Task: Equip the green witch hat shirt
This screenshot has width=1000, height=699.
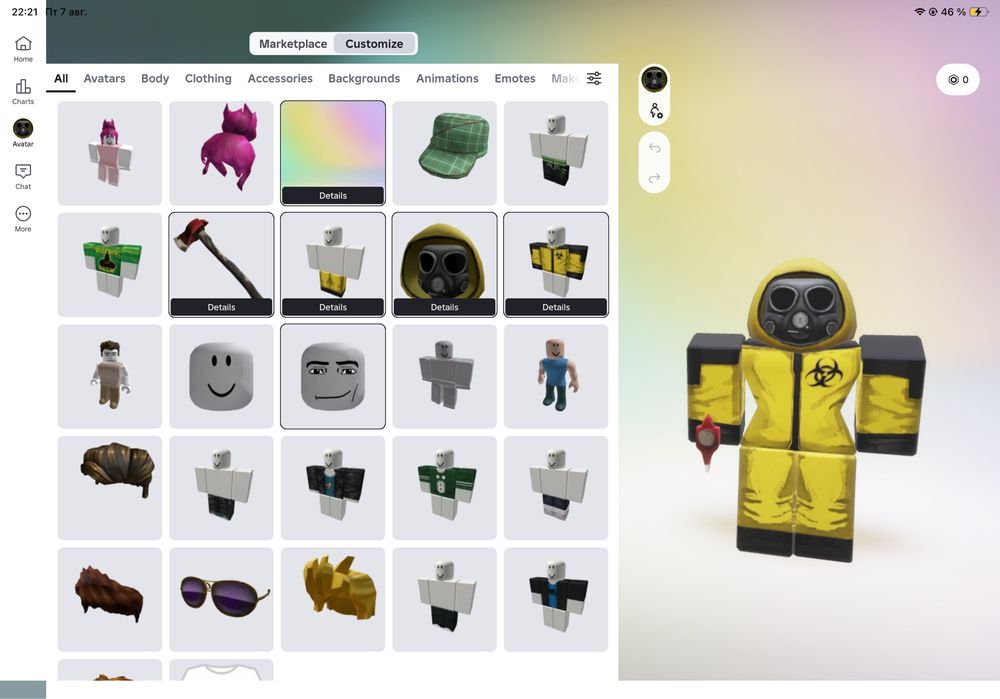Action: click(x=110, y=265)
